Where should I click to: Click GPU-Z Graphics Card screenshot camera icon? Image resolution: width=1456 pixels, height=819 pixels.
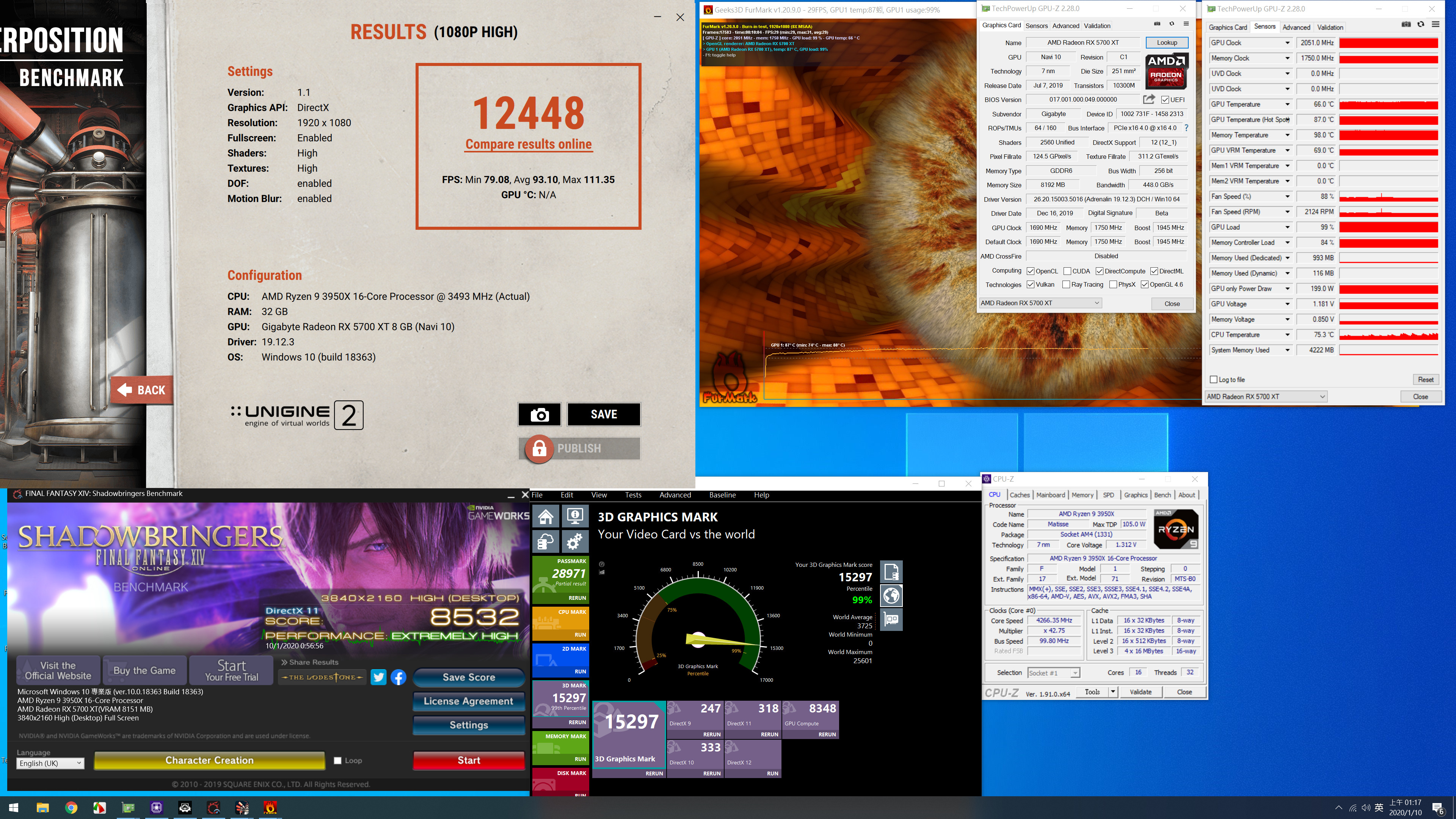pyautogui.click(x=1156, y=24)
